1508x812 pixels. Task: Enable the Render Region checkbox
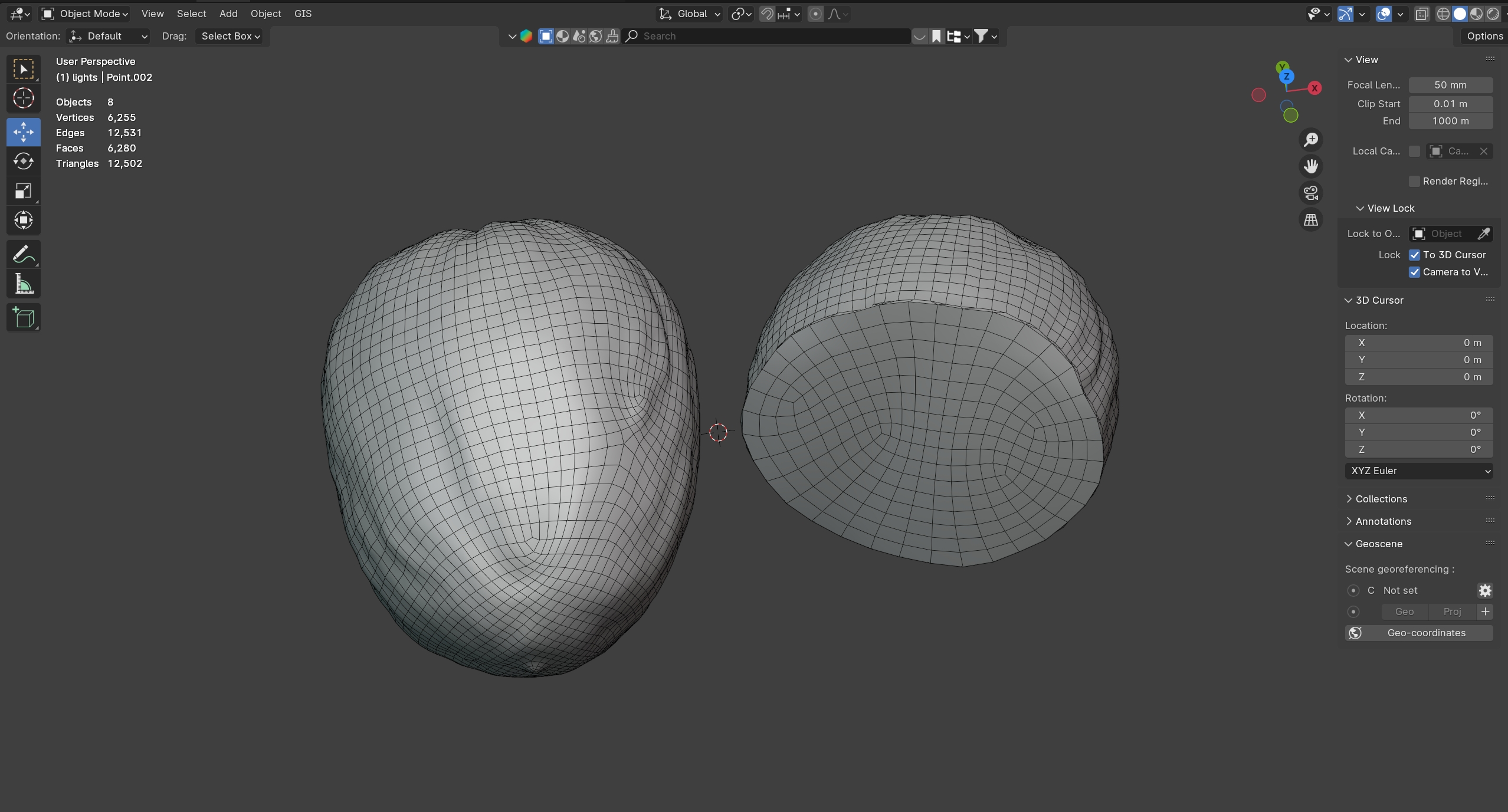click(x=1414, y=181)
